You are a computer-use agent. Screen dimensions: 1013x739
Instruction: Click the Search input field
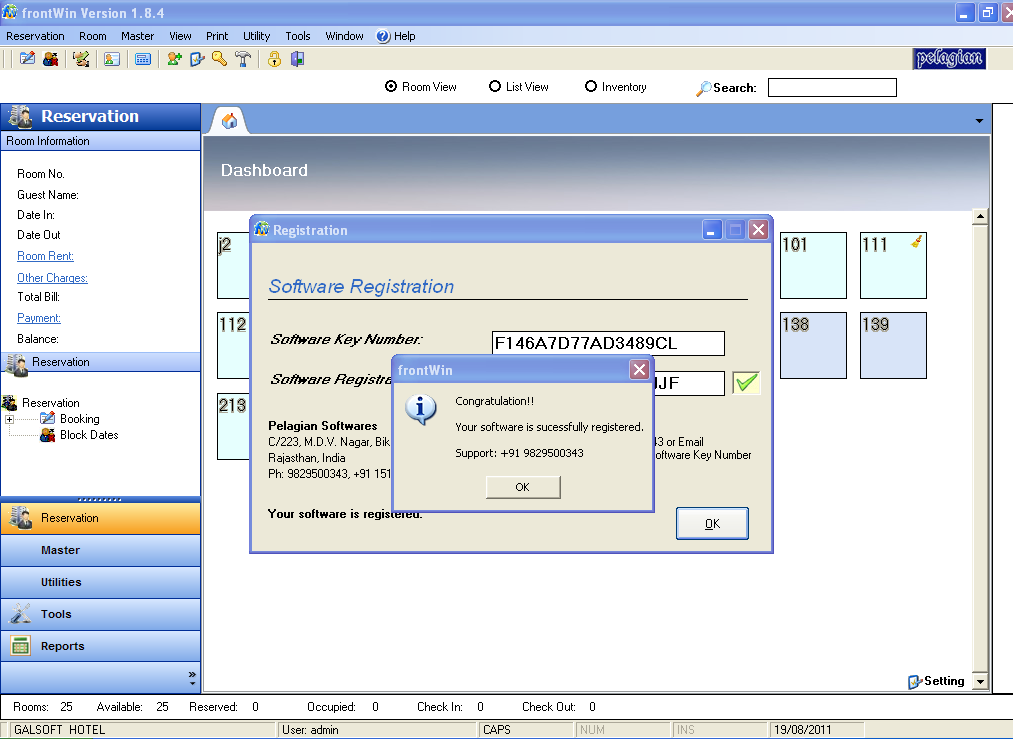pos(832,87)
